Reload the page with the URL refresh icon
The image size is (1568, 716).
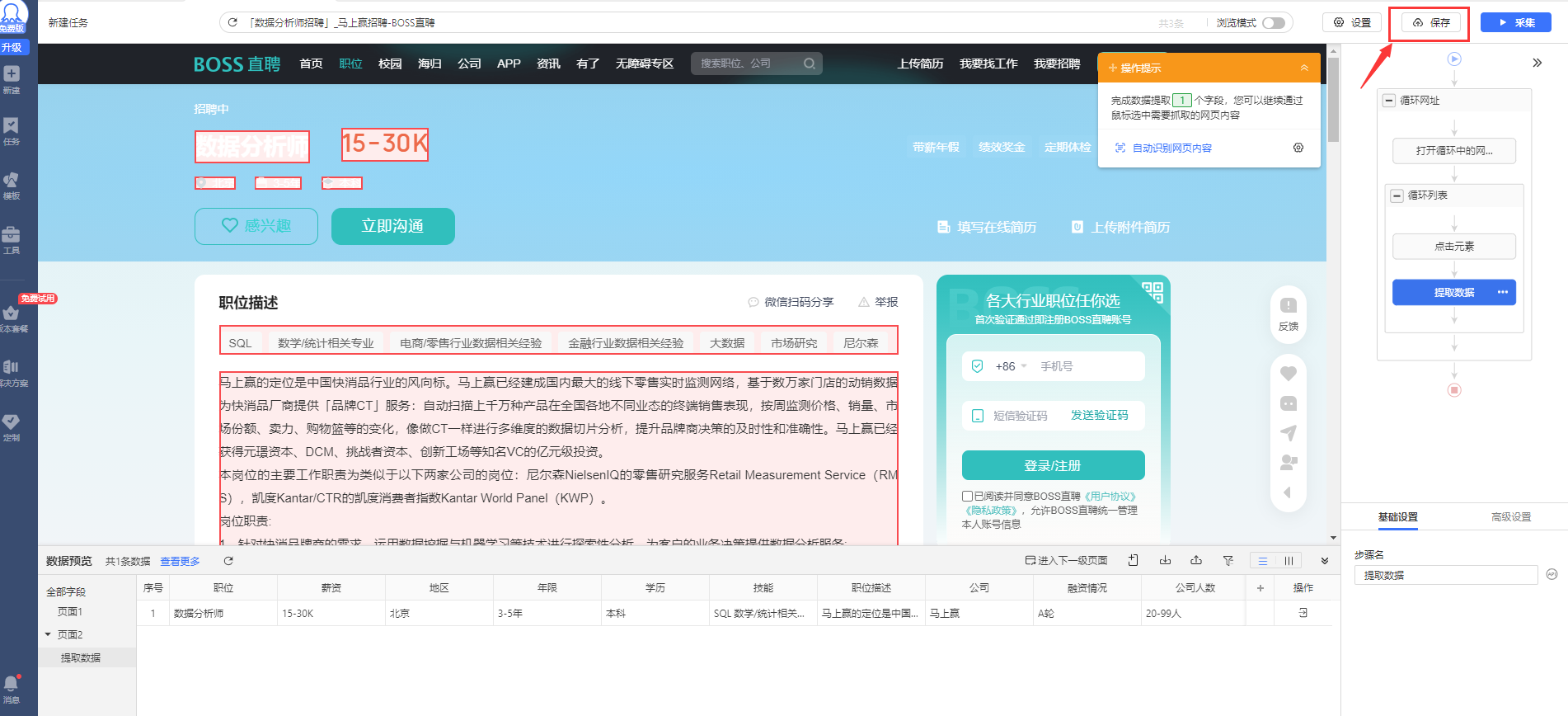pyautogui.click(x=232, y=22)
